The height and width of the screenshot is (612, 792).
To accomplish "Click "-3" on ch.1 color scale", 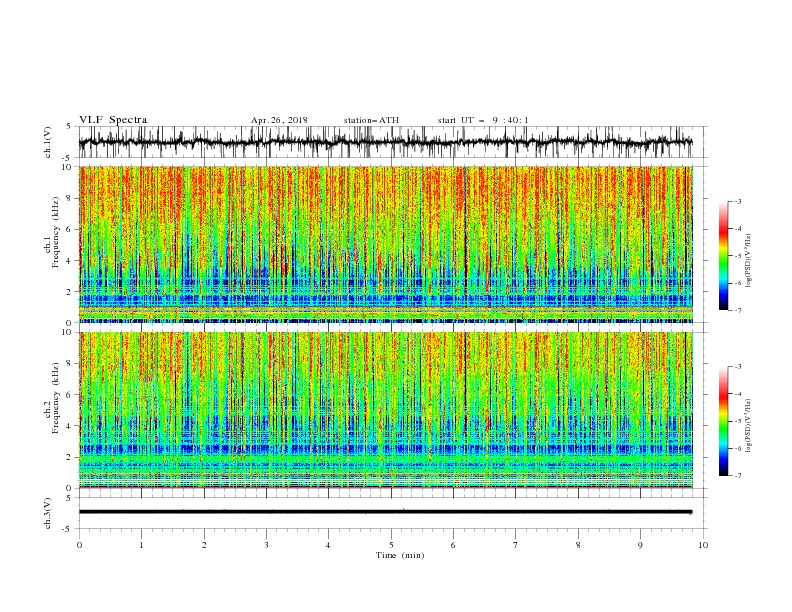I will click(x=738, y=201).
